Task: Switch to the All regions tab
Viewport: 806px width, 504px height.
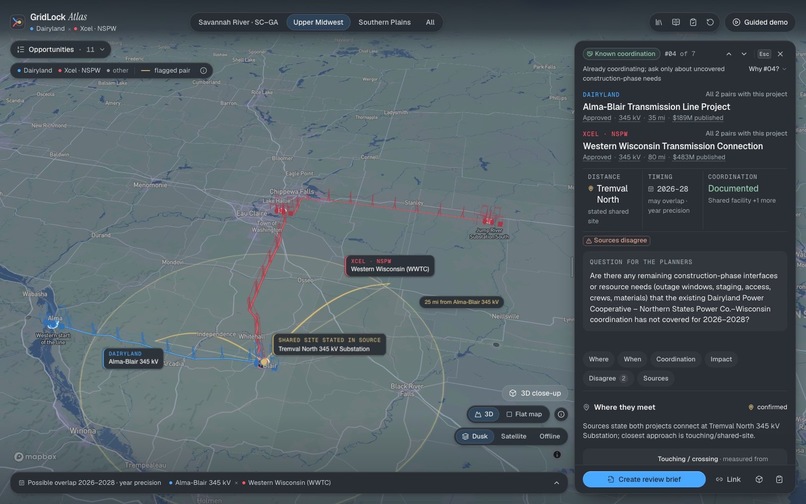Action: [x=430, y=22]
